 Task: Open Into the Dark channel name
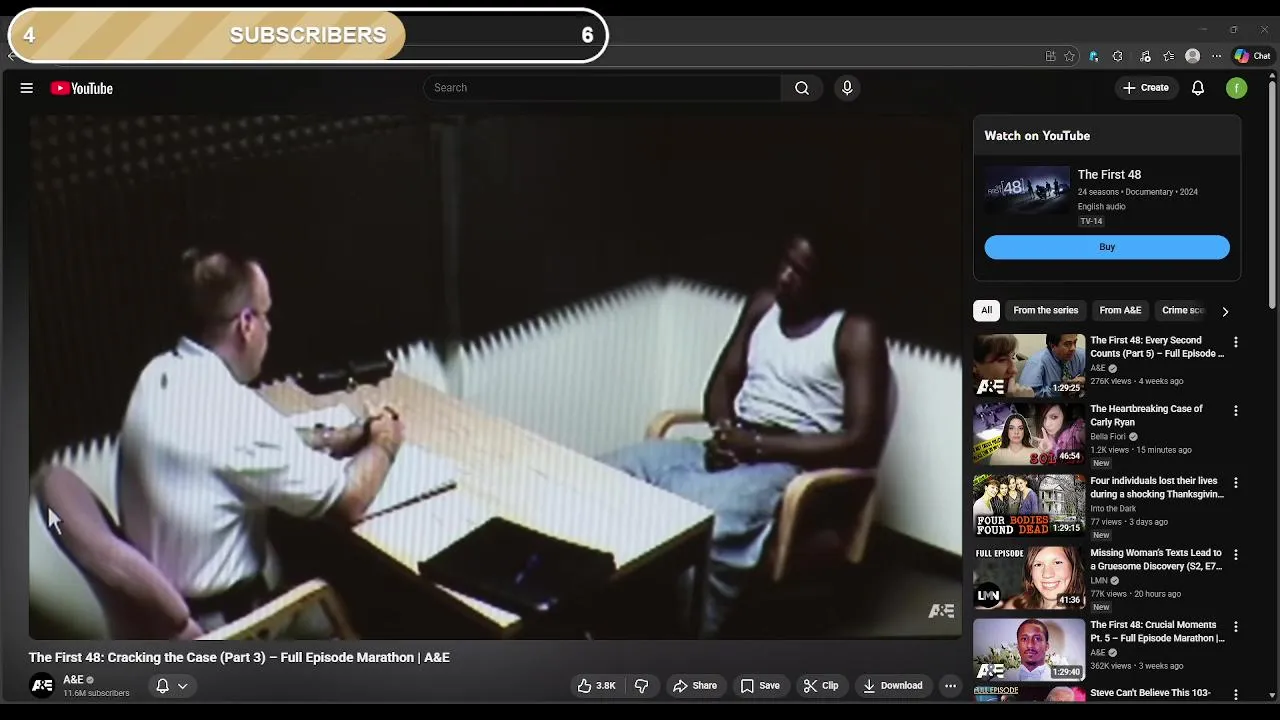[1113, 509]
